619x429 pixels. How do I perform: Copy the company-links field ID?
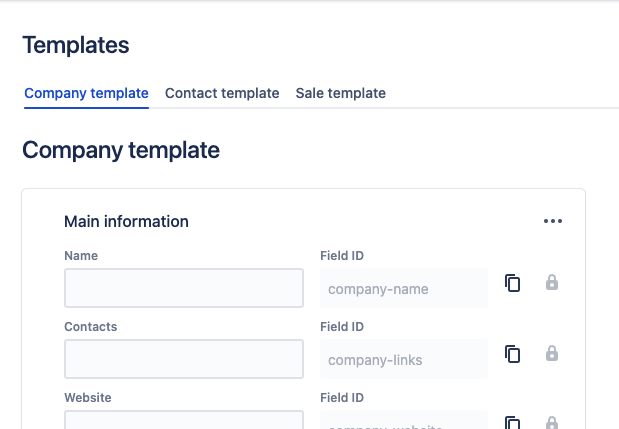click(513, 353)
